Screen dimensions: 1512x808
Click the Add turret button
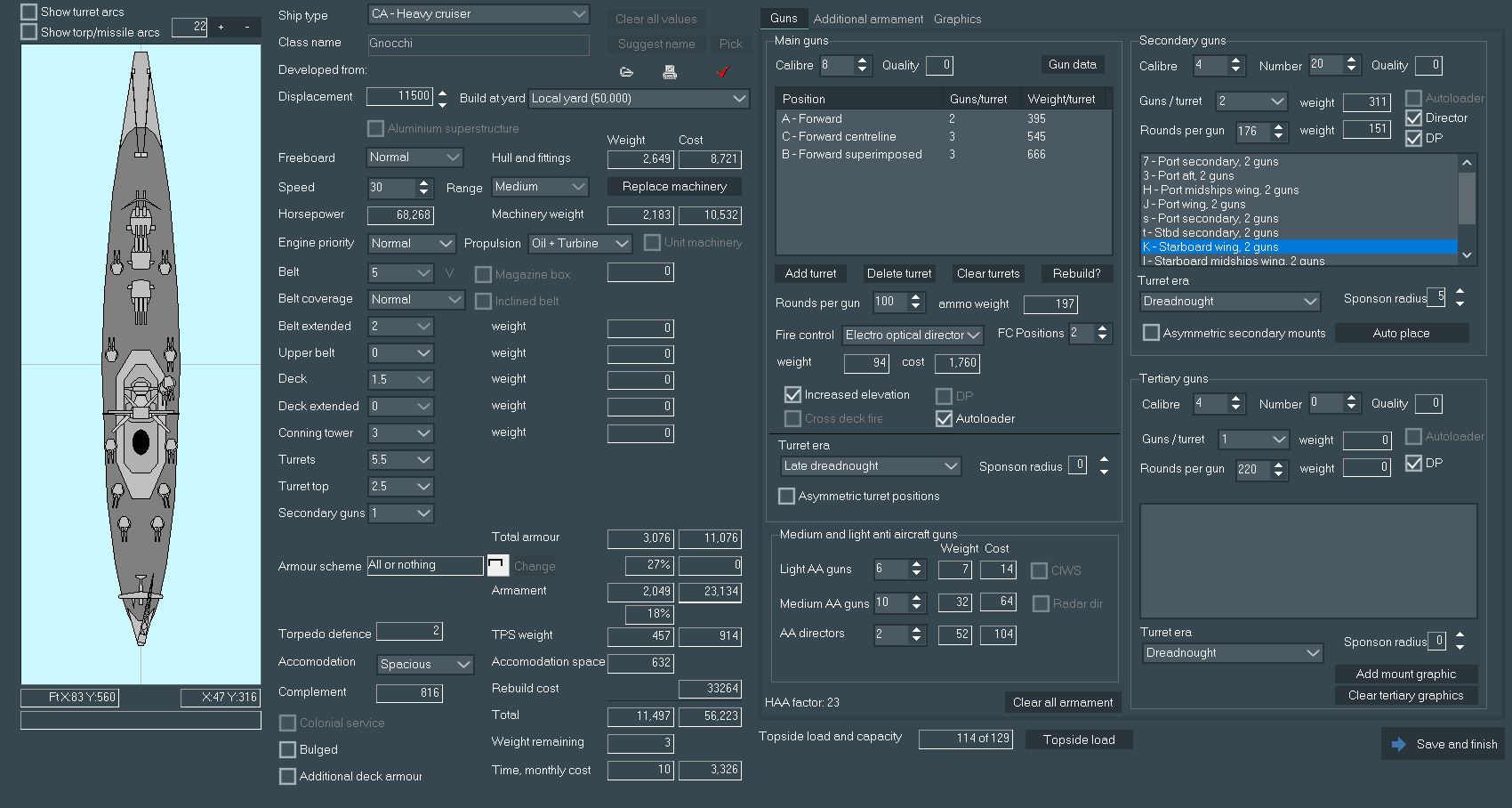[x=810, y=273]
